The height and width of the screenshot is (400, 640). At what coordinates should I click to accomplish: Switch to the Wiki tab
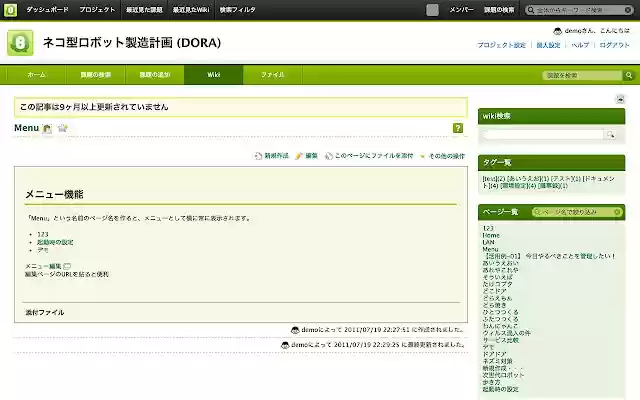214,75
